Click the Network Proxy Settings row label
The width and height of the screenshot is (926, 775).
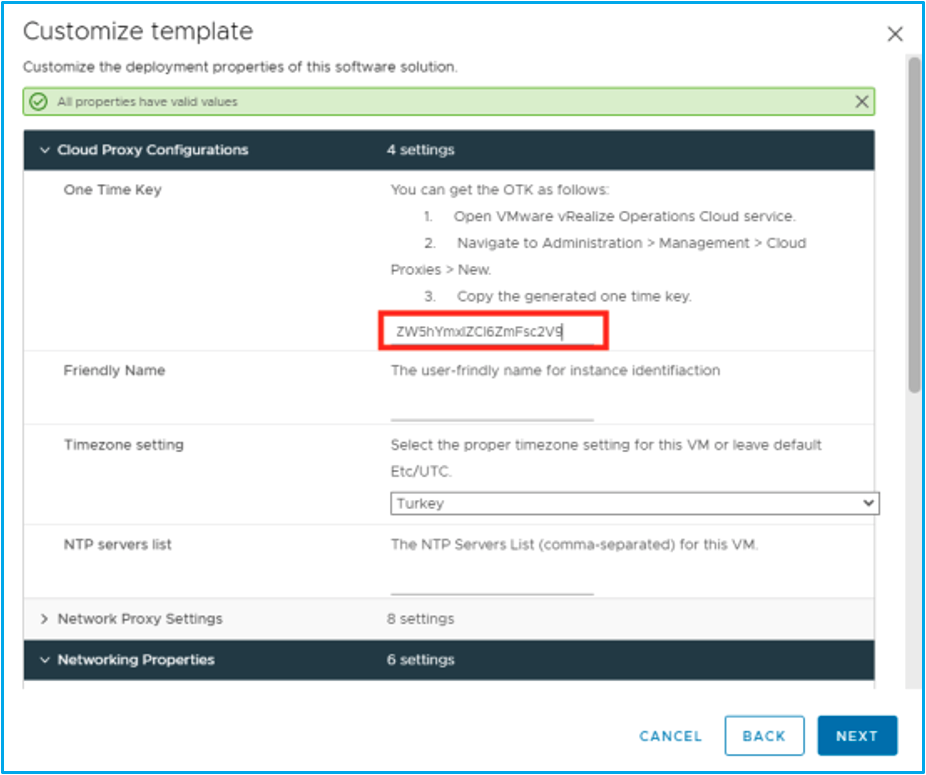coord(140,619)
